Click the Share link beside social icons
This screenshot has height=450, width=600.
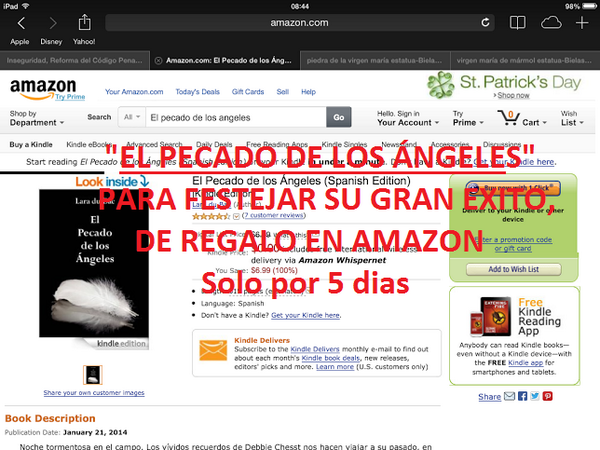pyautogui.click(x=489, y=397)
